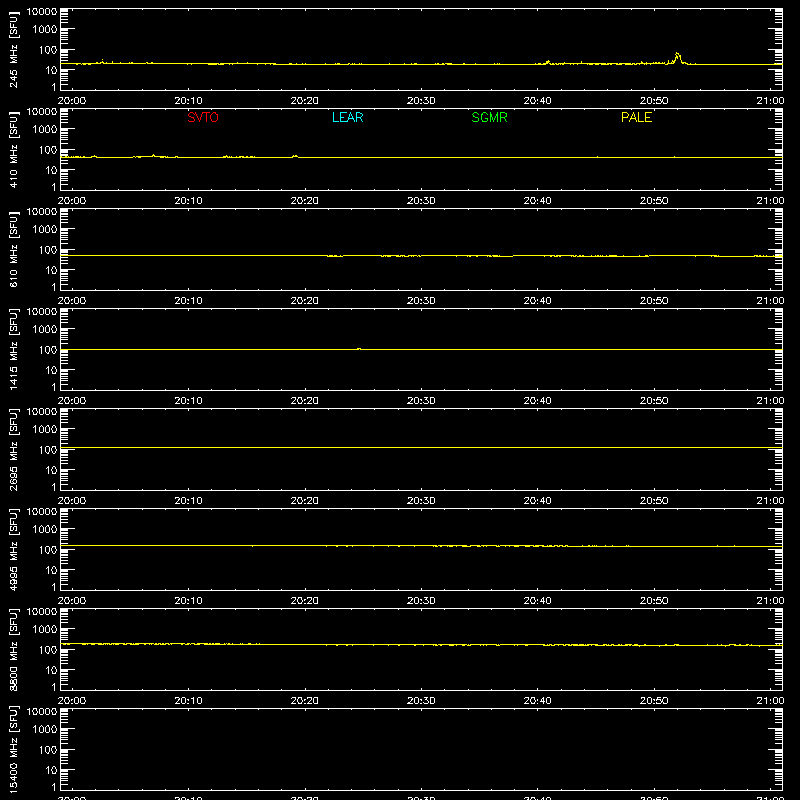The image size is (800, 800).
Task: Click the 20:00 tick label under 410 MHz plot
Action: 72,201
